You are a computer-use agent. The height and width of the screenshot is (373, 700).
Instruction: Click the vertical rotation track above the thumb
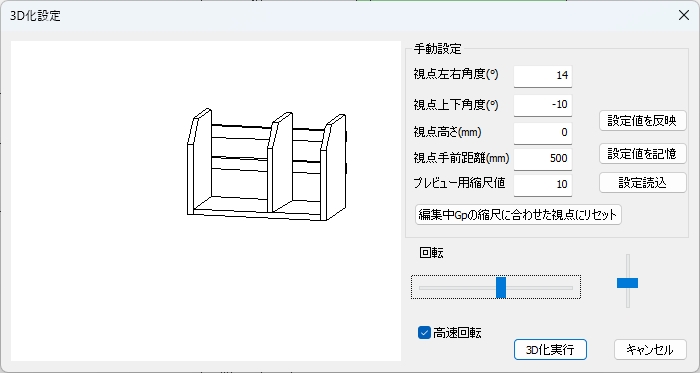tap(628, 266)
